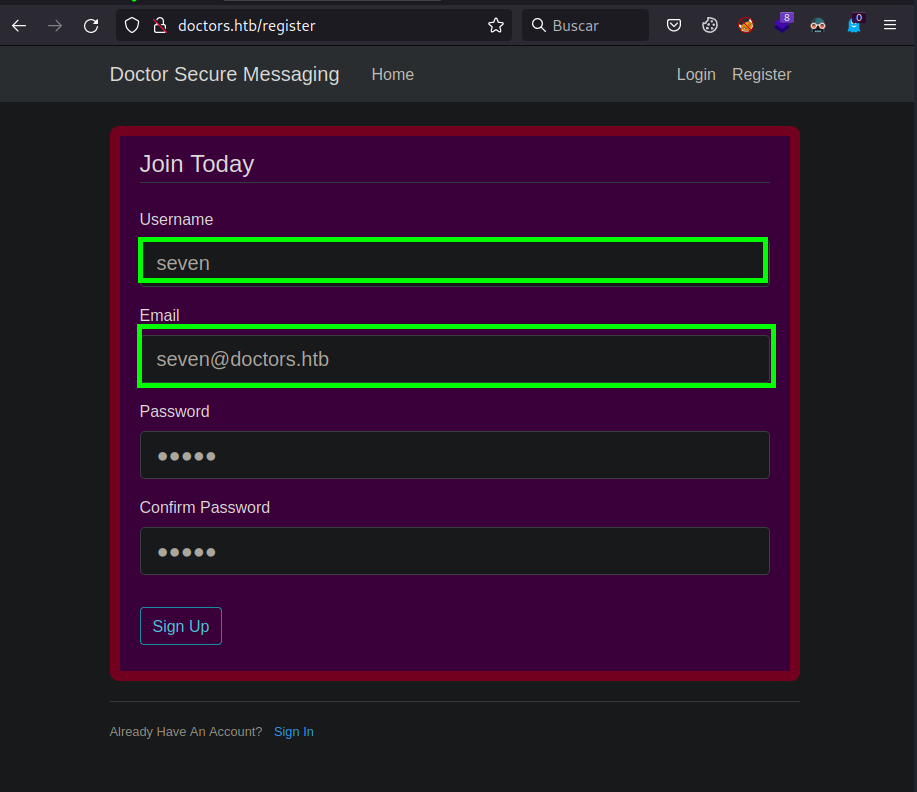Open the Firefox hamburger menu
This screenshot has height=792, width=917.
(x=890, y=26)
